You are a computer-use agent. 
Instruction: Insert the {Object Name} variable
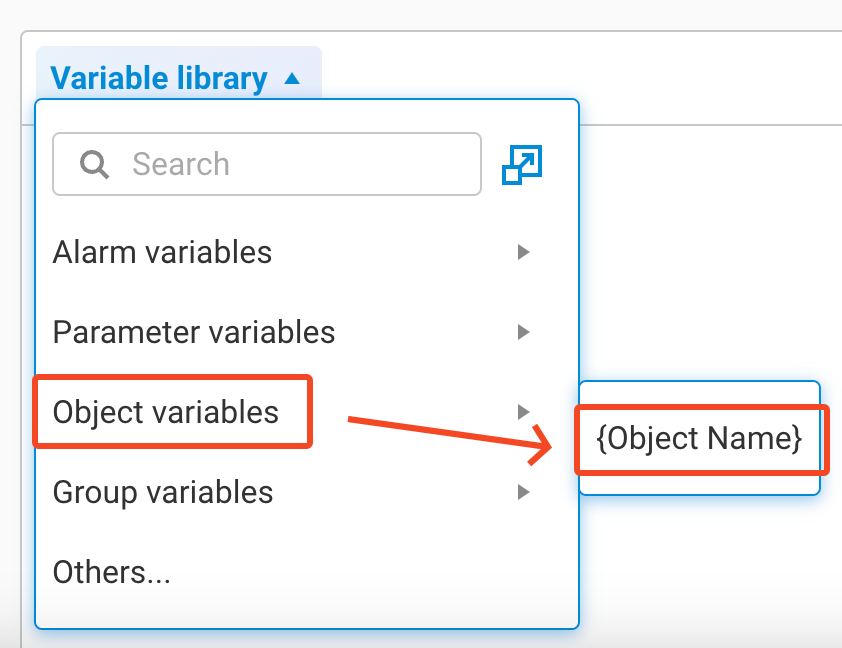699,438
